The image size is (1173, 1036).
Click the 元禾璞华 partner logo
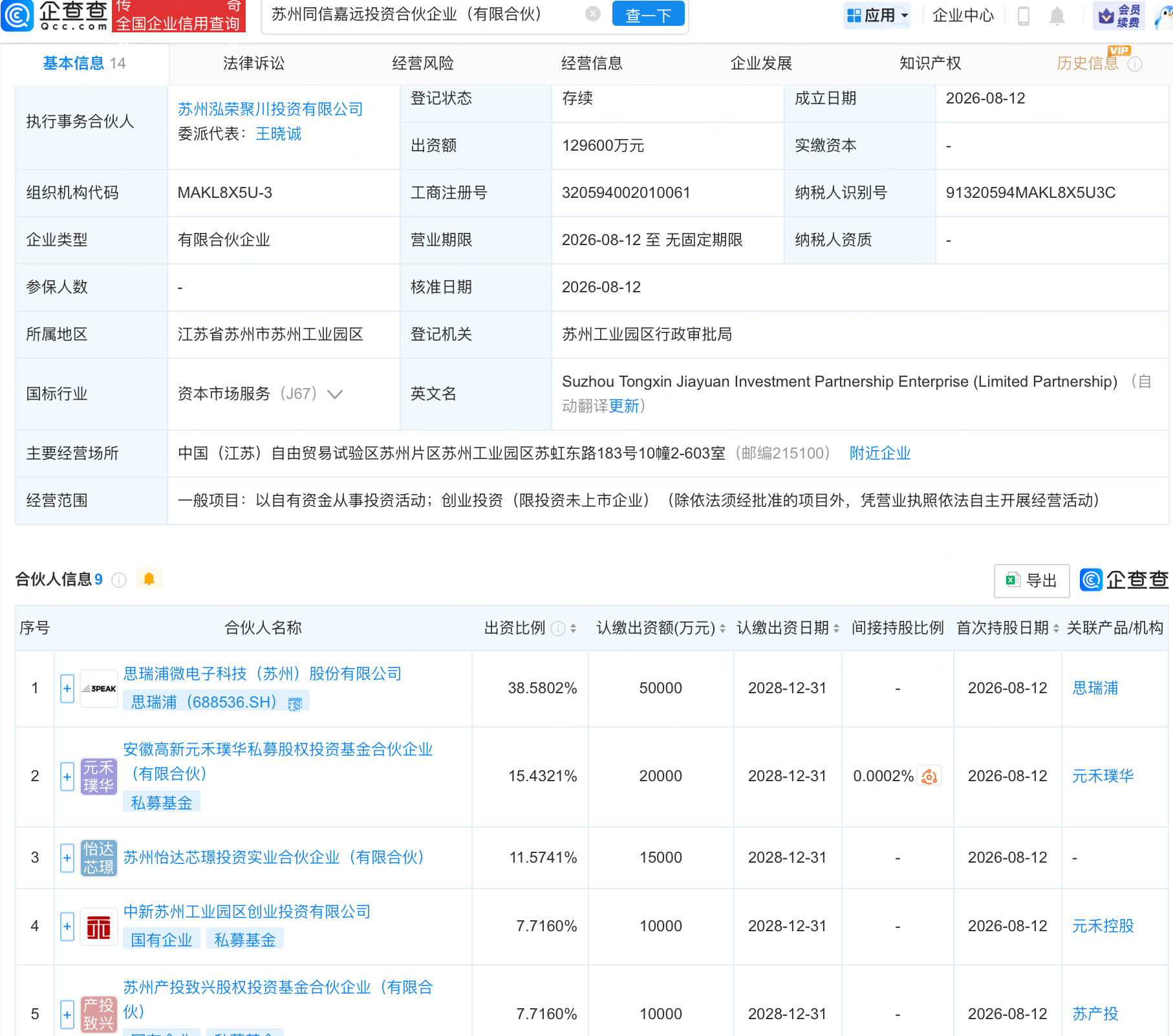[x=99, y=777]
